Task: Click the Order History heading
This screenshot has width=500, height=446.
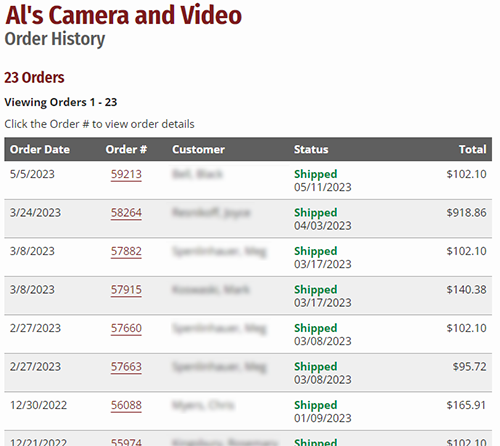Action: point(55,39)
